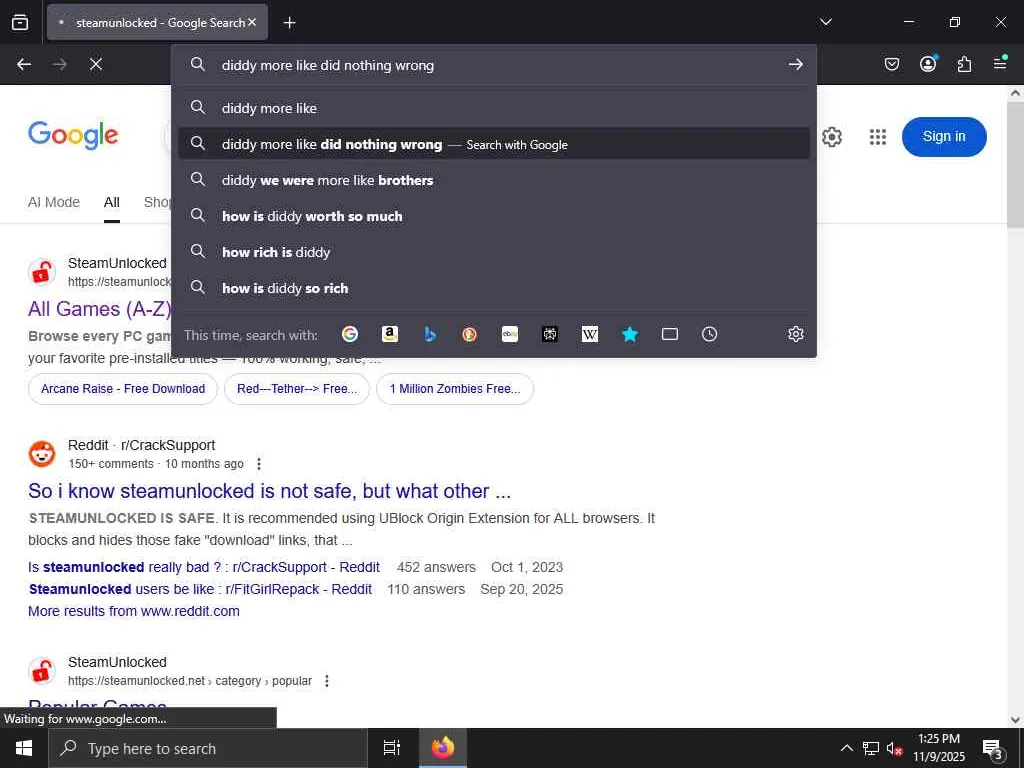Screen dimensions: 1024x768
Task: Switch to AI Mode tab
Action: [54, 202]
